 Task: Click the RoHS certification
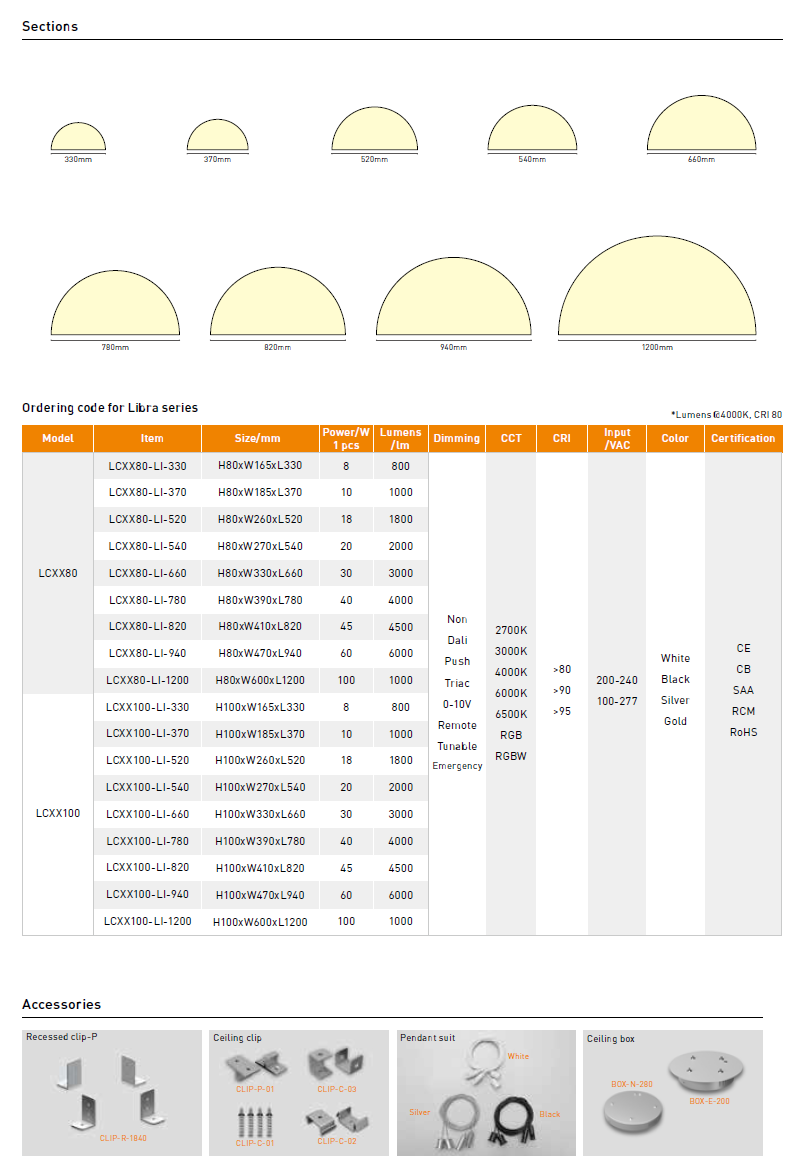pos(744,732)
